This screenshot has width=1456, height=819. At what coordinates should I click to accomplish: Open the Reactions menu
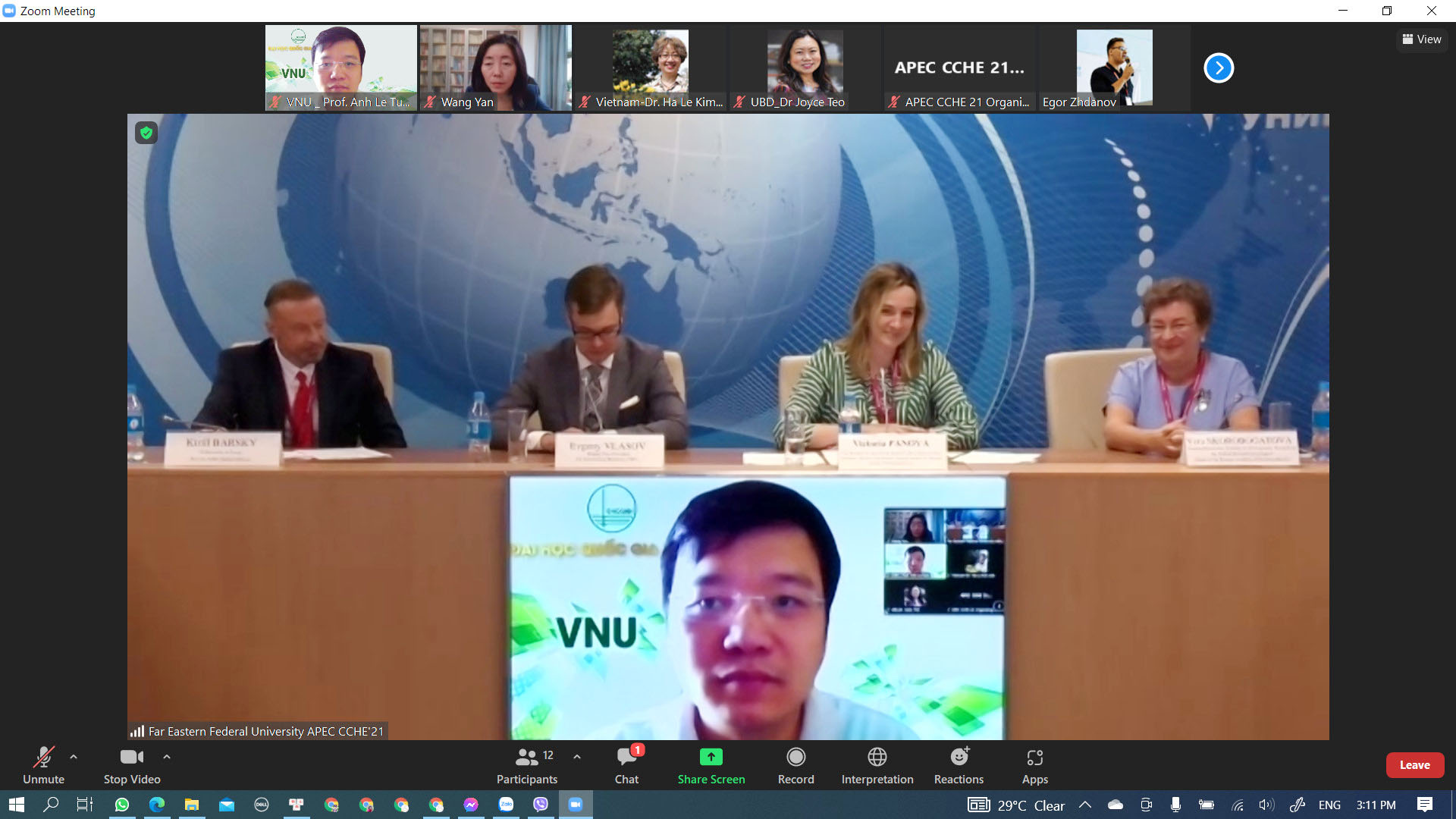959,765
